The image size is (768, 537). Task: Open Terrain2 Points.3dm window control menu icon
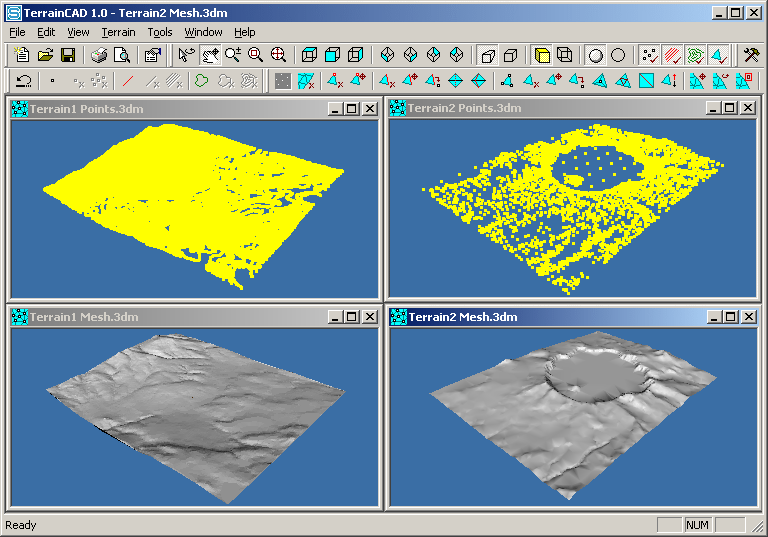pos(398,108)
